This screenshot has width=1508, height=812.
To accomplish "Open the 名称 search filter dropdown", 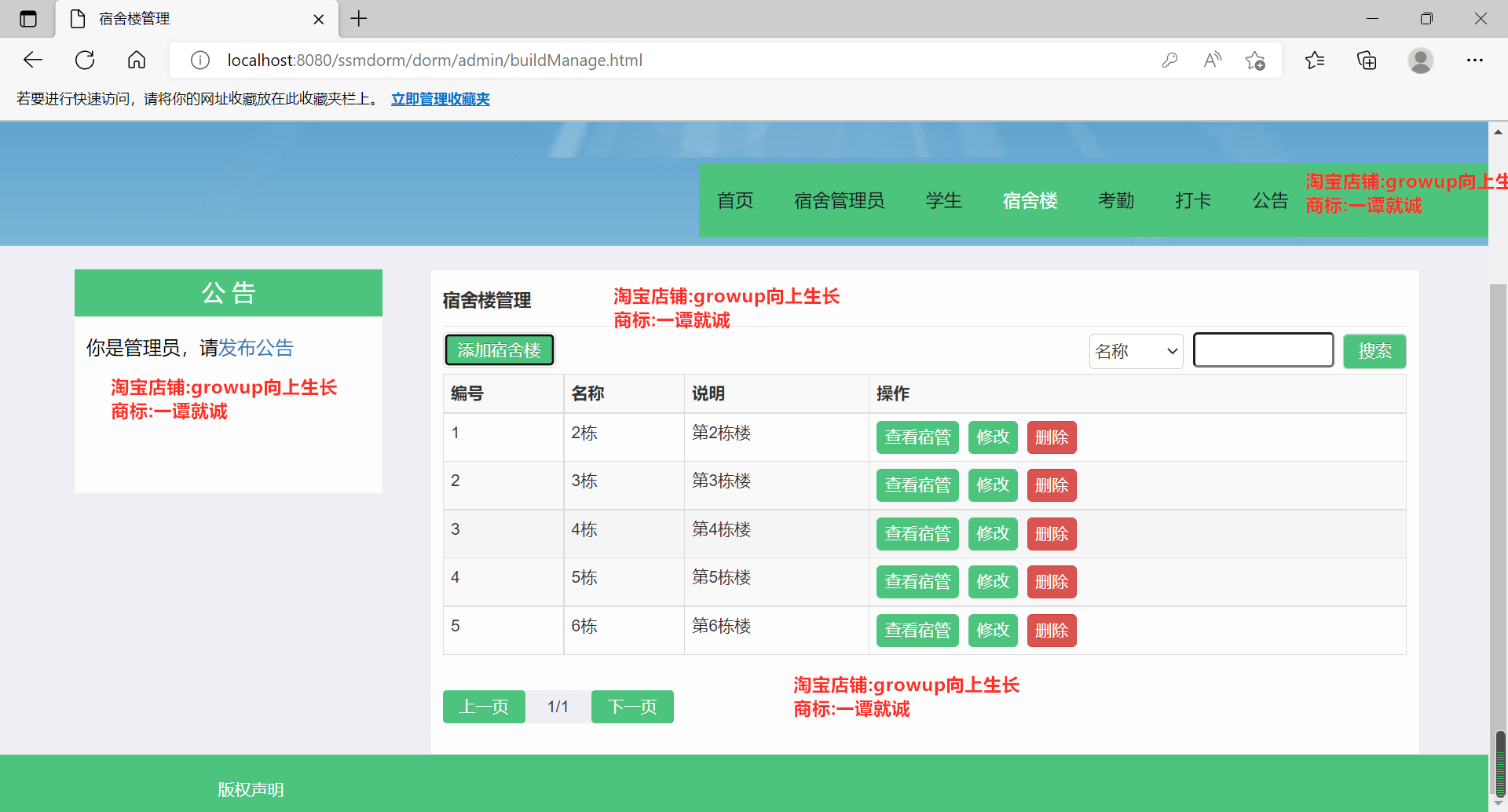I will (x=1136, y=351).
